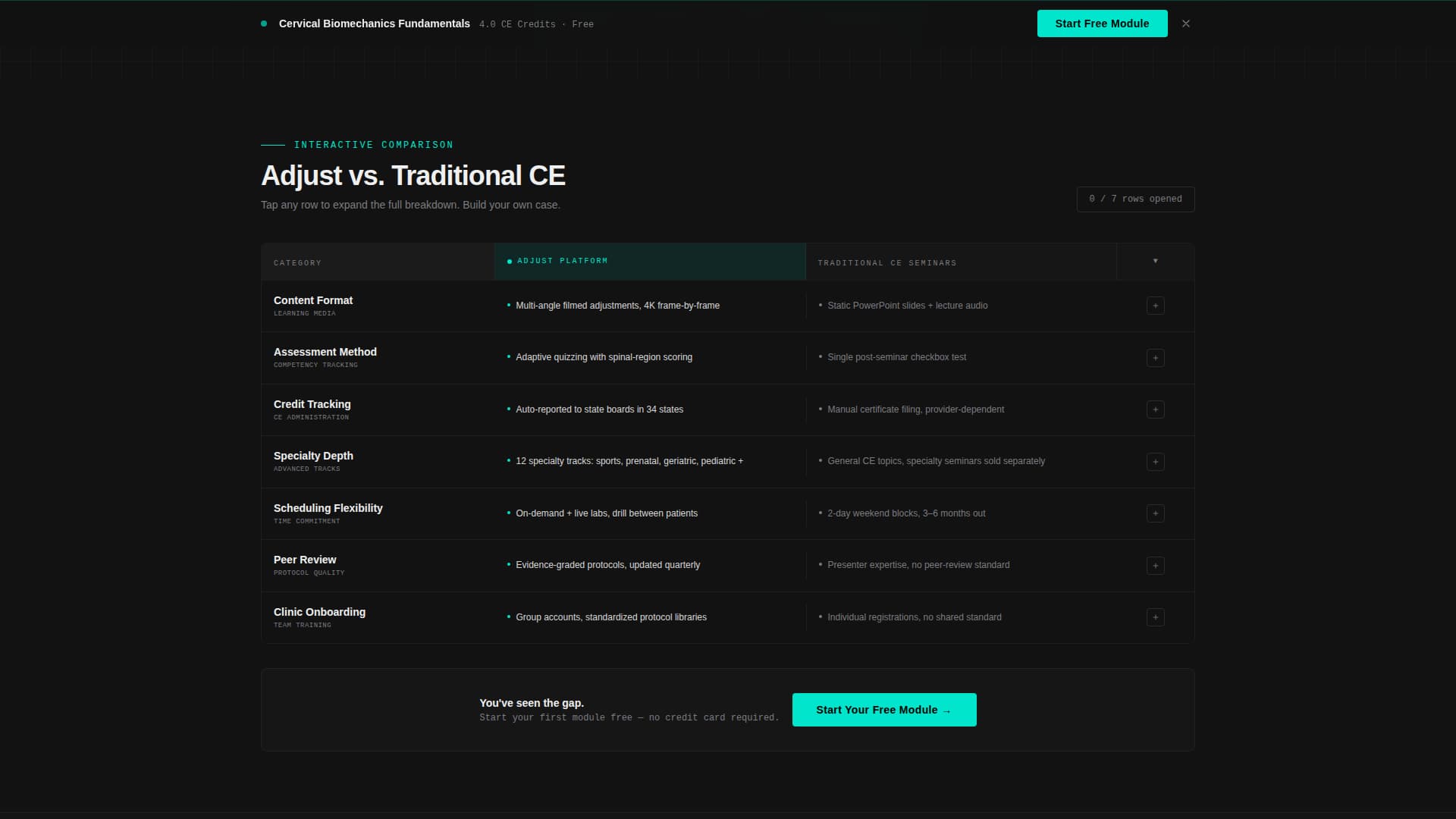Click the Credit Tracking row title
The width and height of the screenshot is (1456, 819).
312,404
